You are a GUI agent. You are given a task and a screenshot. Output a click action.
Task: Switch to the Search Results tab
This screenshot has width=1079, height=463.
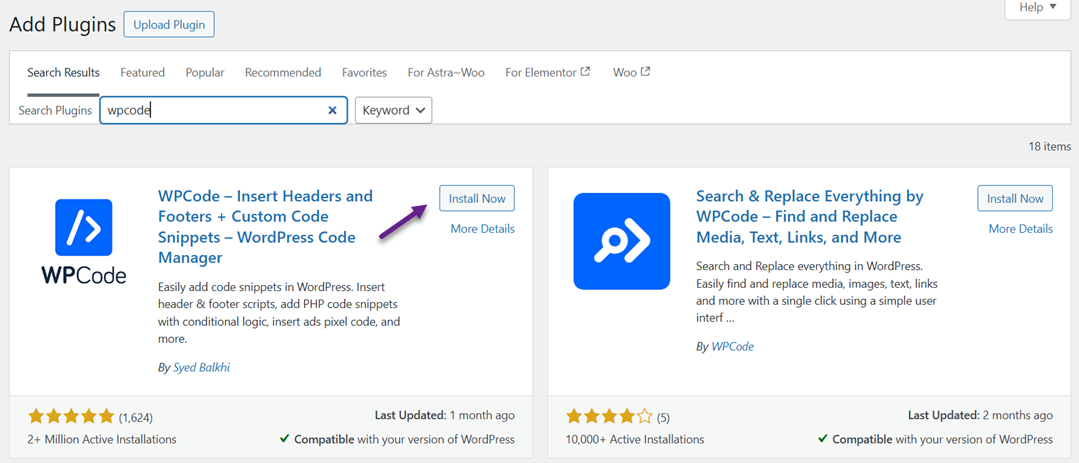[x=63, y=72]
